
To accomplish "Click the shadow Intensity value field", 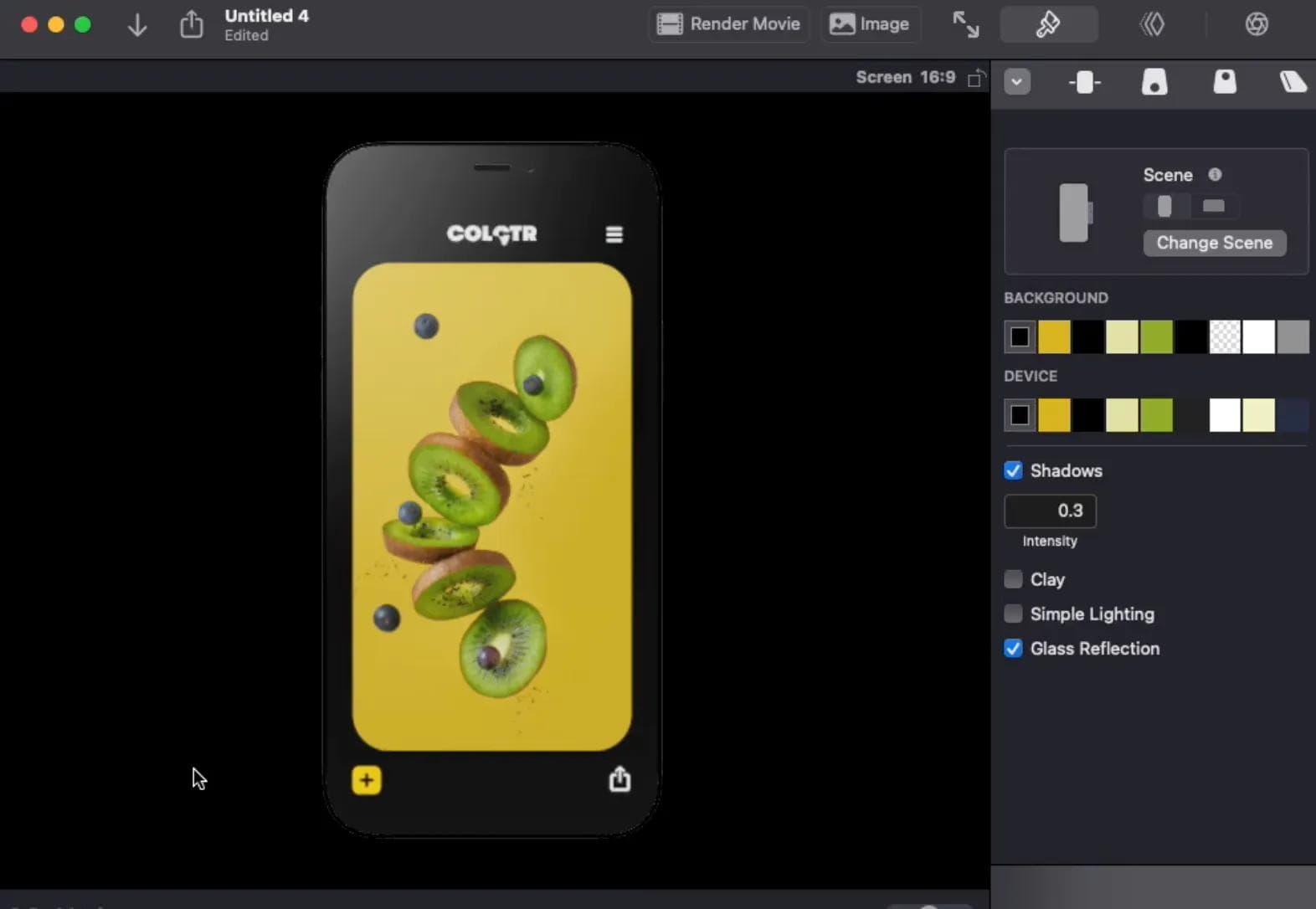I will click(1050, 511).
